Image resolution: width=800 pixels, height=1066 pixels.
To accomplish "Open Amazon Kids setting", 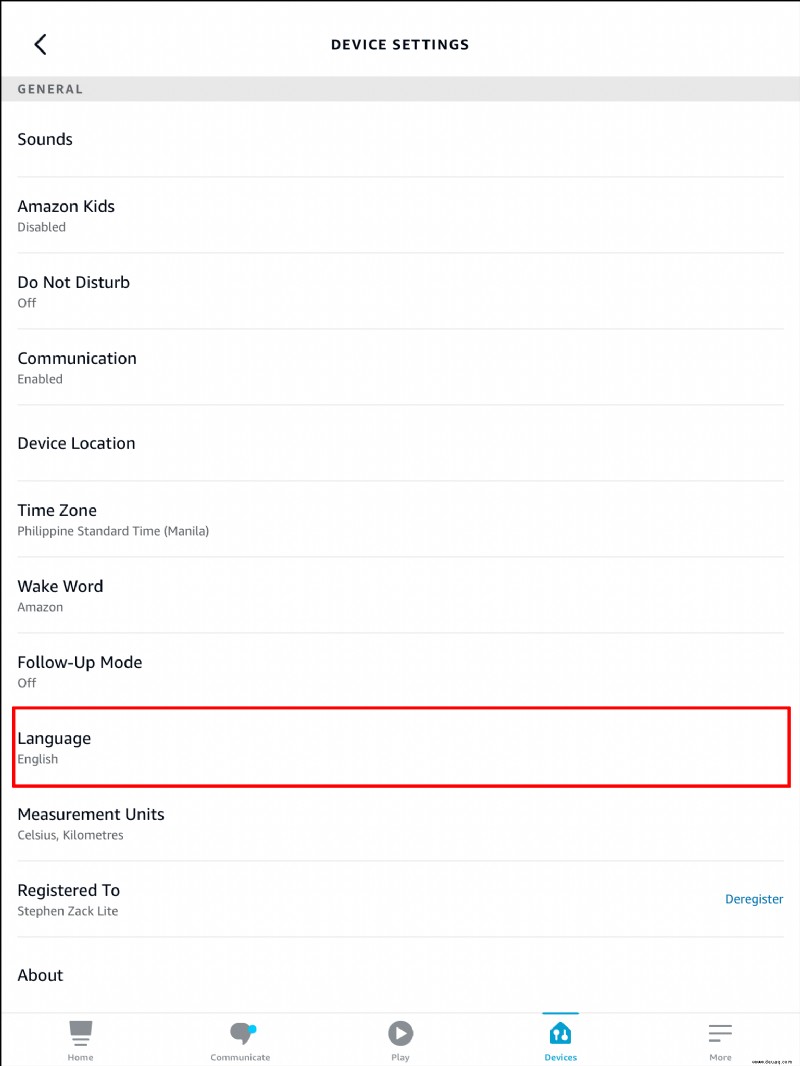I will pyautogui.click(x=400, y=216).
